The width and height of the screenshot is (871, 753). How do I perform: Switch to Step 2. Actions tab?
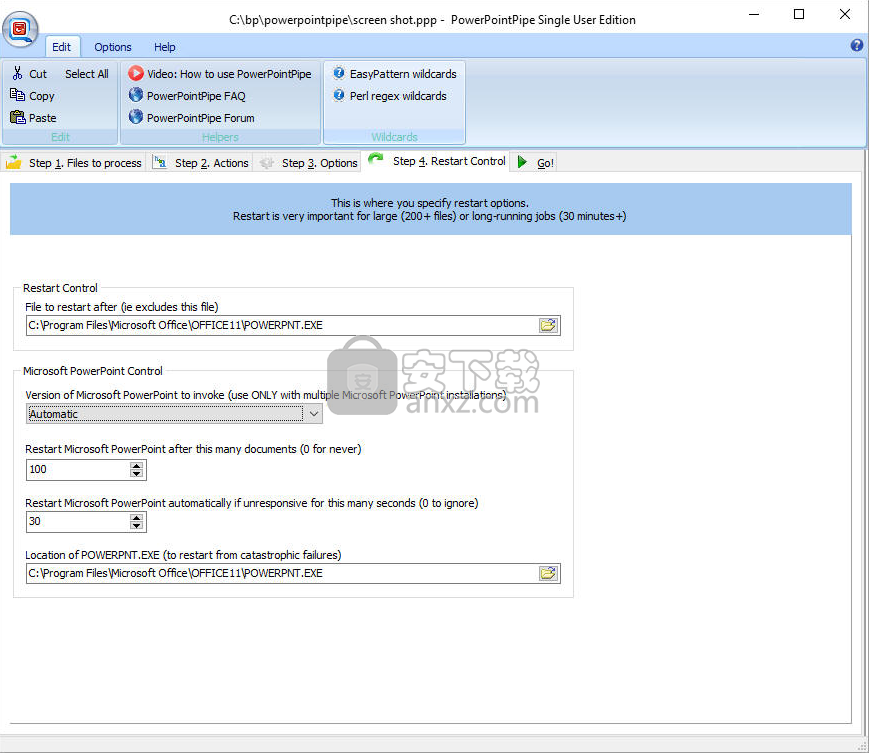(201, 163)
